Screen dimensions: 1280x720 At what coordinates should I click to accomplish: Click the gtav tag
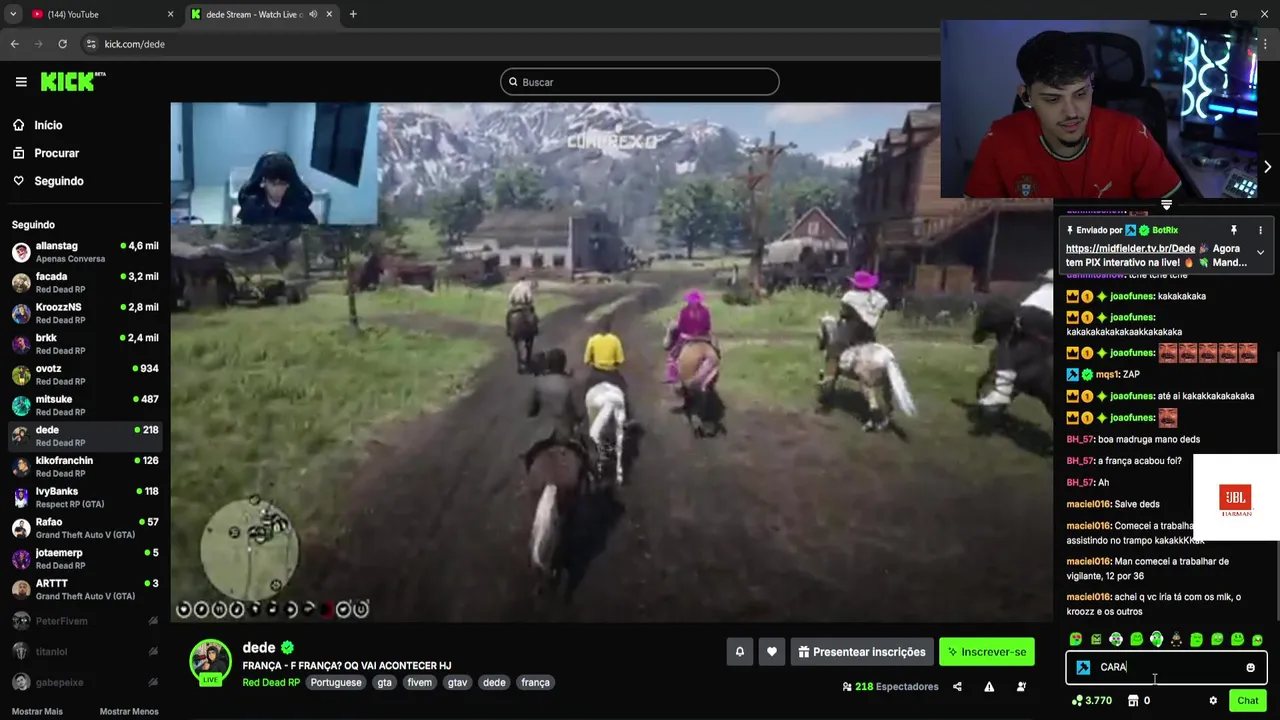[457, 683]
